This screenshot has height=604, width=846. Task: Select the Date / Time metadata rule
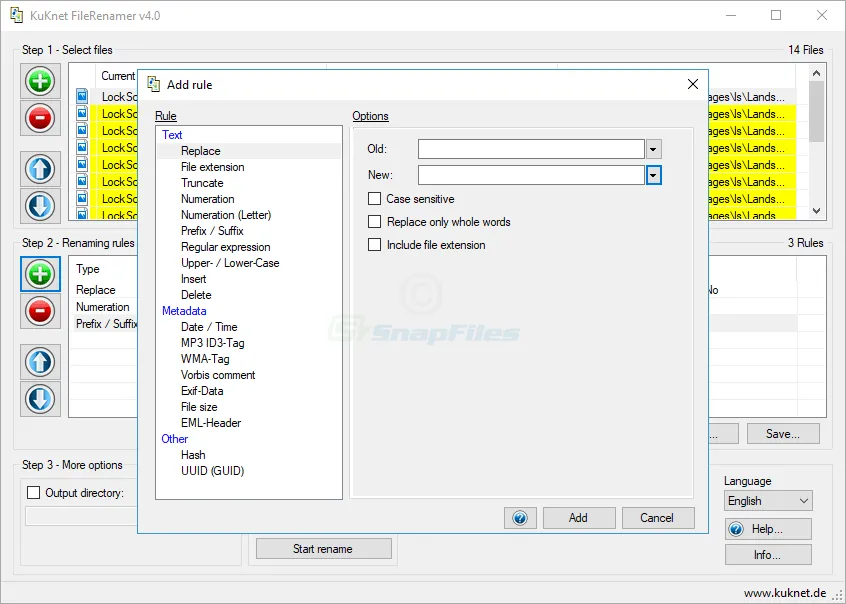point(209,327)
